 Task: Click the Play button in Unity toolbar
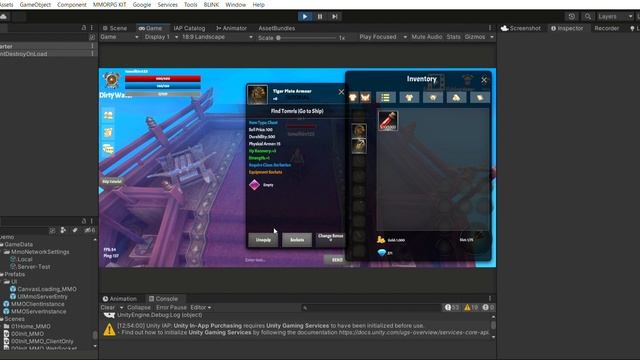coord(304,16)
